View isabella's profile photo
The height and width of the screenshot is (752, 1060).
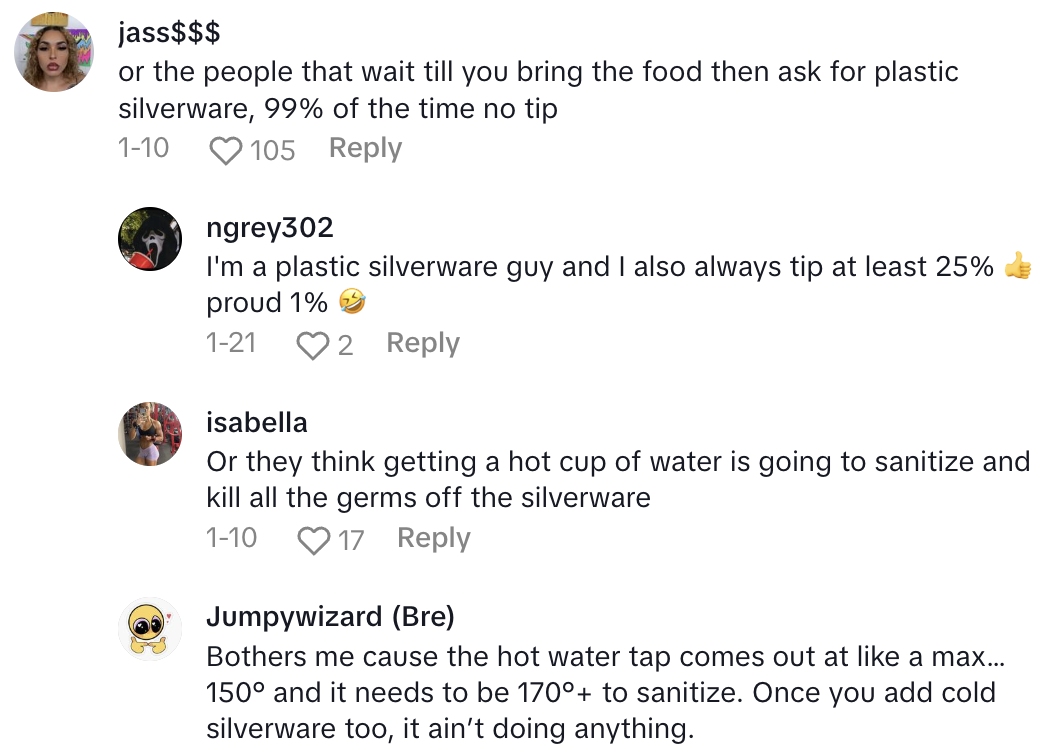click(x=151, y=434)
